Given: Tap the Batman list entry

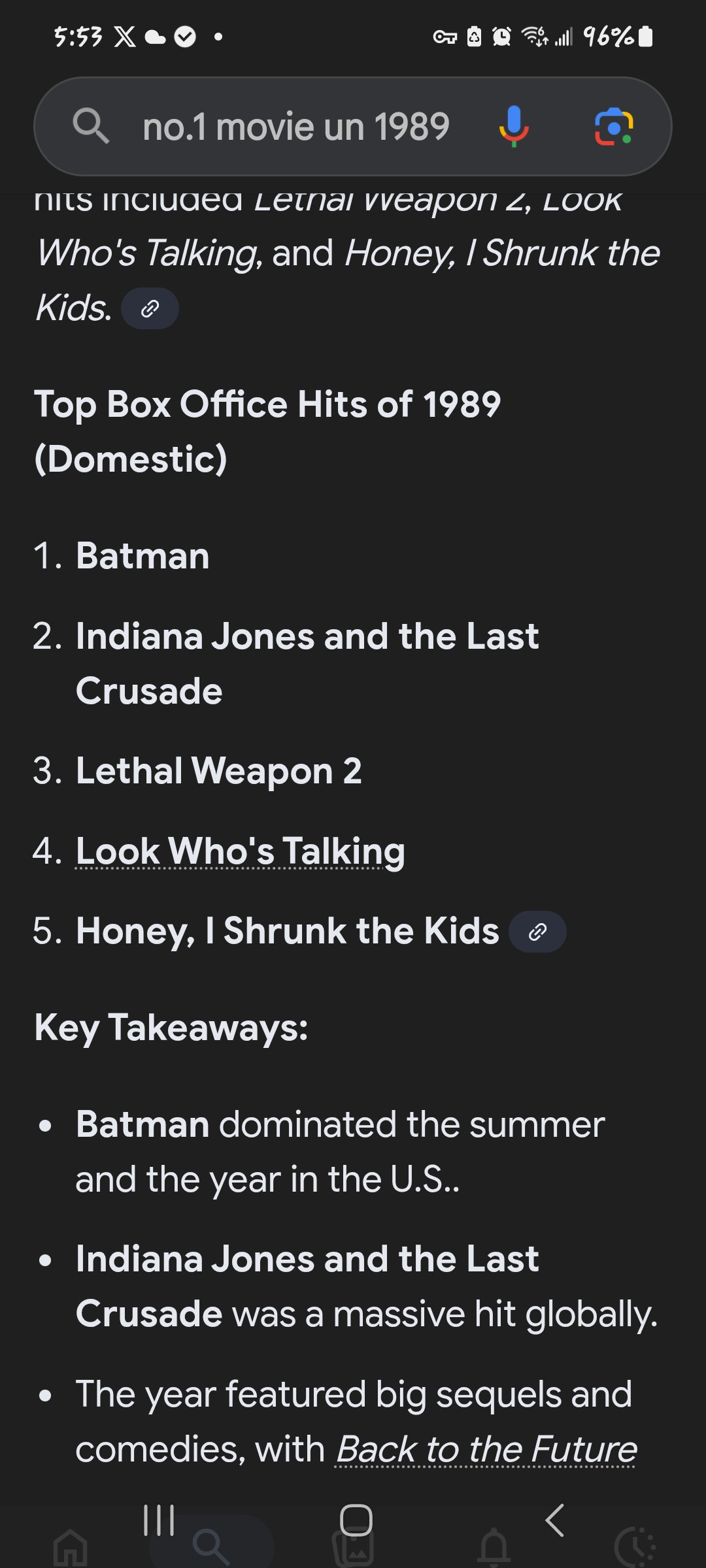Looking at the screenshot, I should point(143,556).
